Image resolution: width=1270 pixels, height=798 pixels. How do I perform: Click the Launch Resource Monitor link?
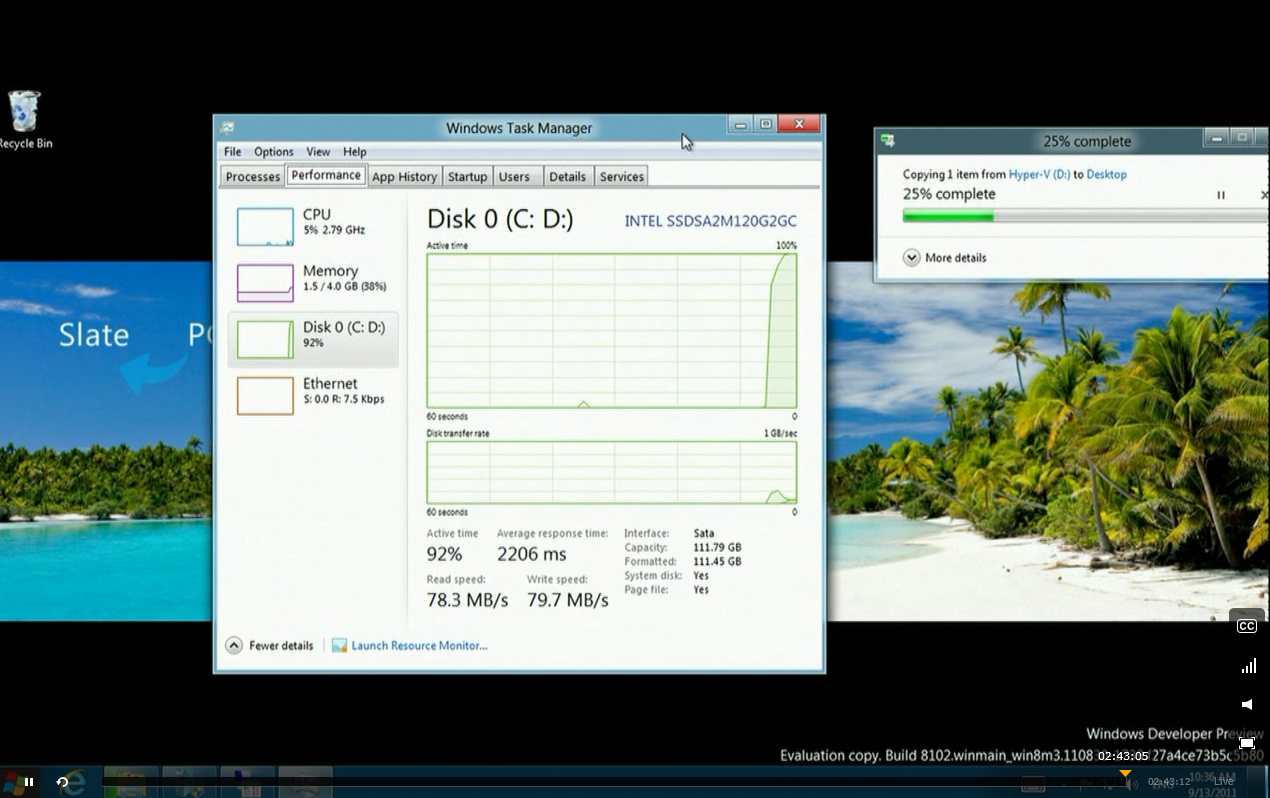[418, 646]
